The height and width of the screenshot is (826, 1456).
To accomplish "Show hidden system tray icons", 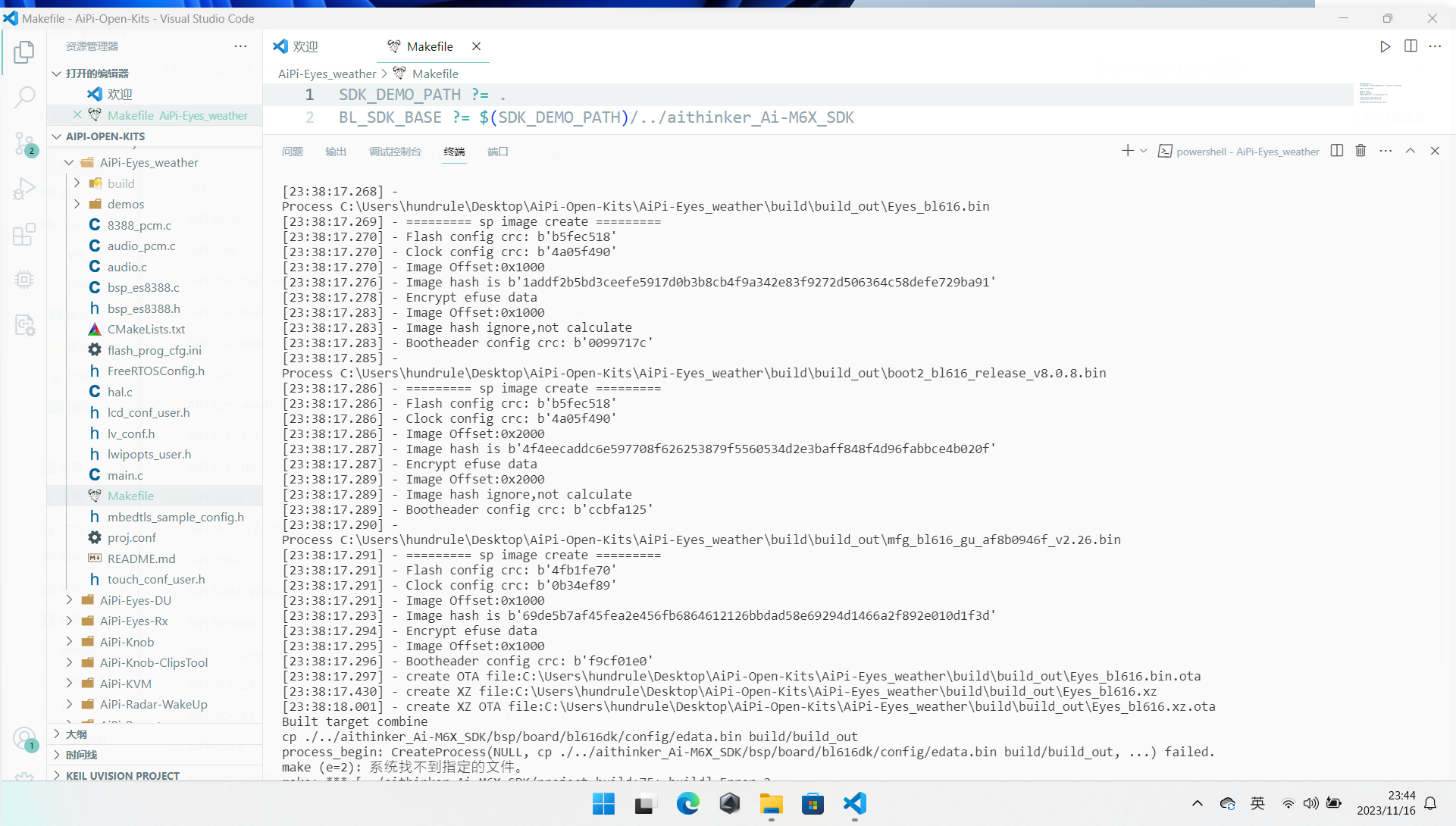I will coord(1198,803).
